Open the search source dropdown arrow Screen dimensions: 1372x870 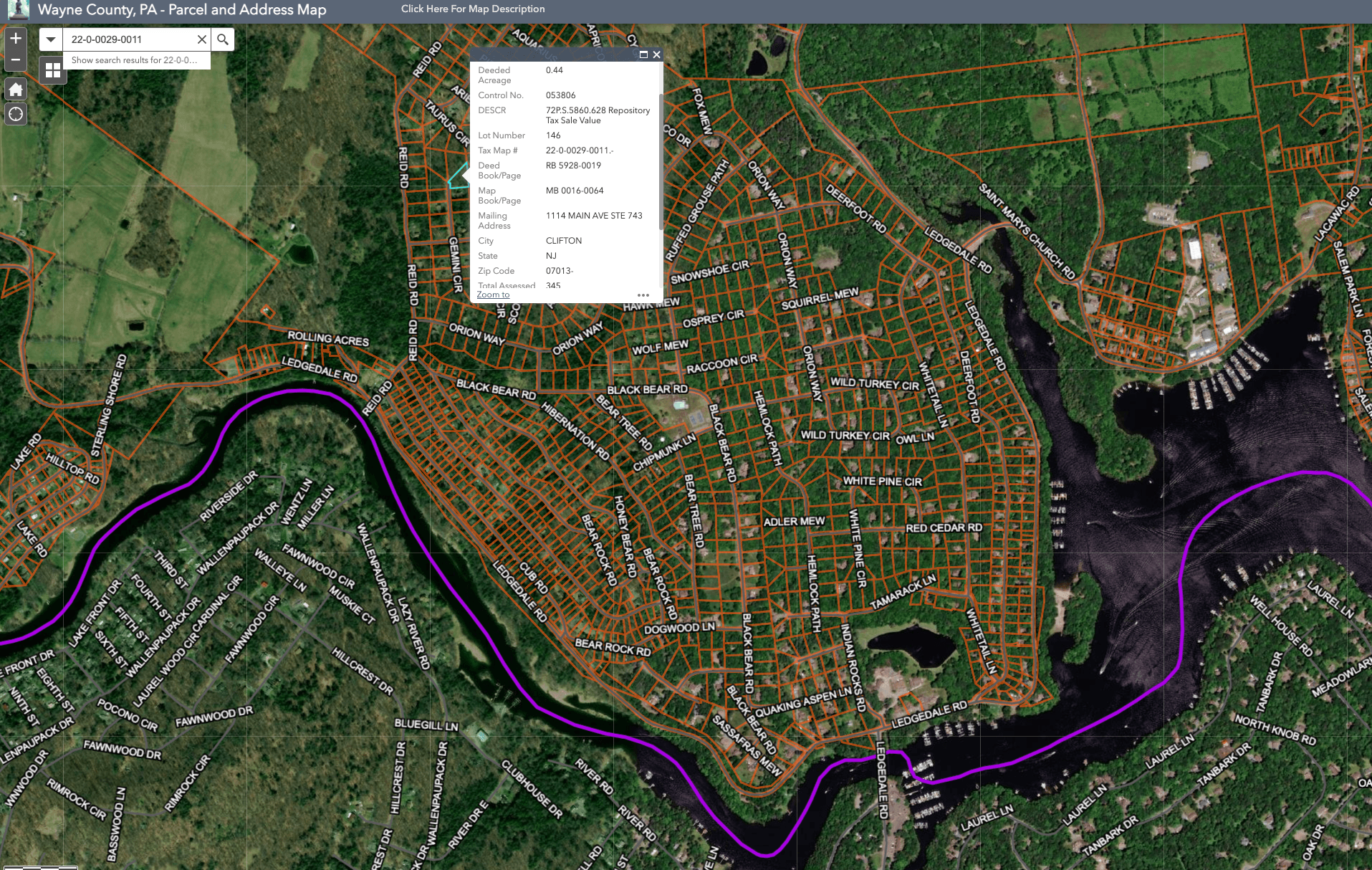(x=51, y=39)
